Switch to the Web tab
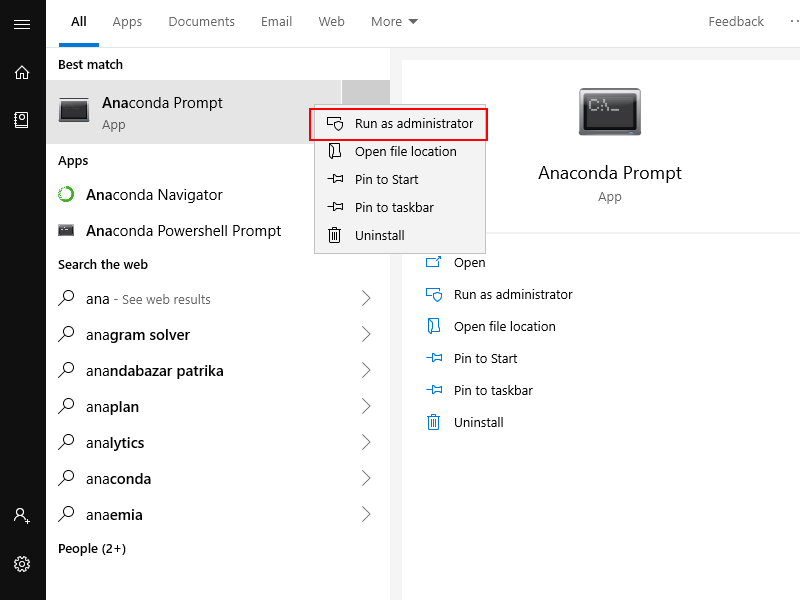This screenshot has width=800, height=600. (x=332, y=21)
